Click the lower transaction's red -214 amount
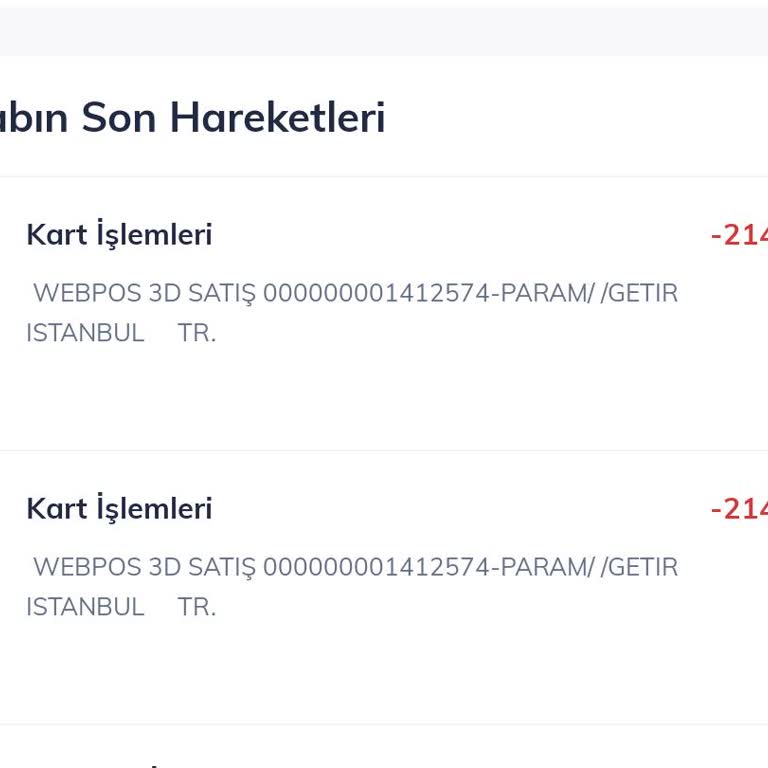768x768 pixels. [x=739, y=509]
